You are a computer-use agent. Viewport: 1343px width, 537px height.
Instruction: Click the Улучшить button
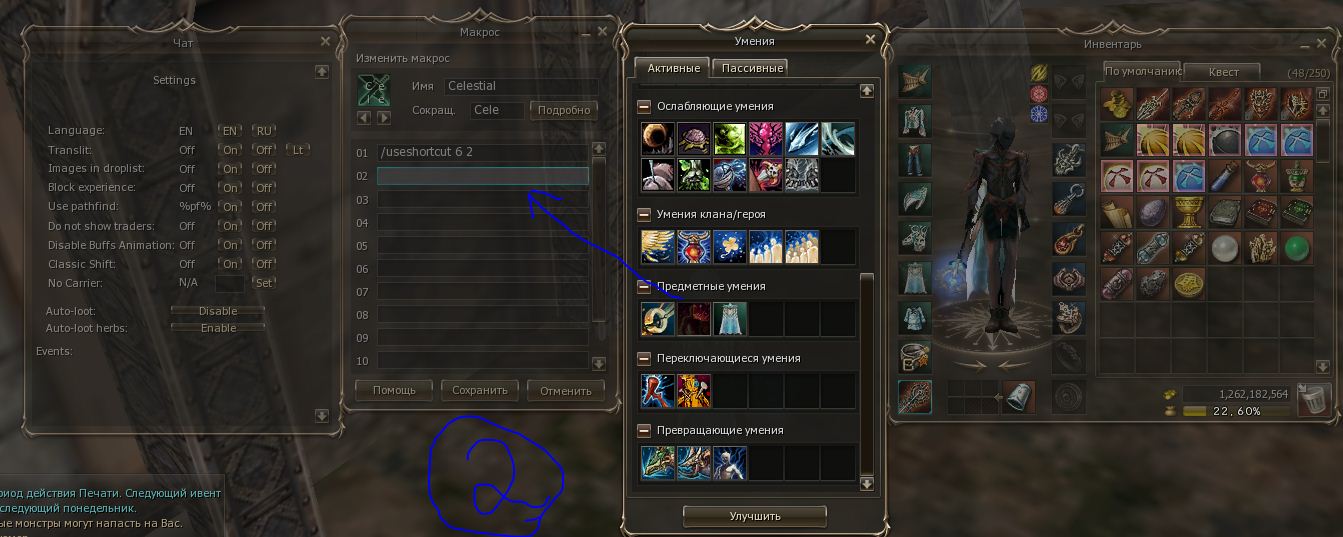tap(755, 516)
